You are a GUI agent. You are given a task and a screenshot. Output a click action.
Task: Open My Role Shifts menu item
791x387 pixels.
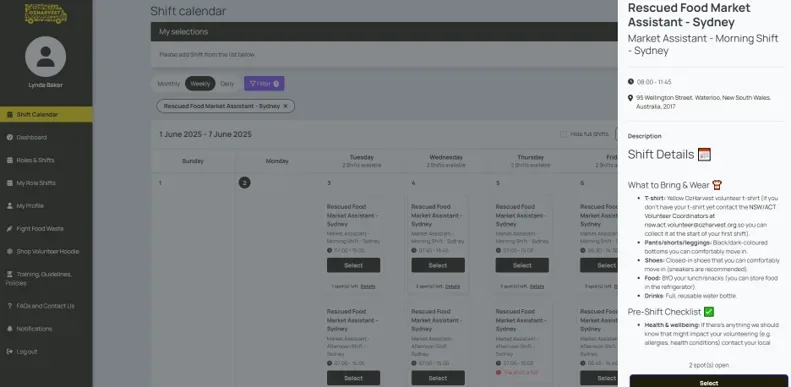pyautogui.click(x=36, y=183)
